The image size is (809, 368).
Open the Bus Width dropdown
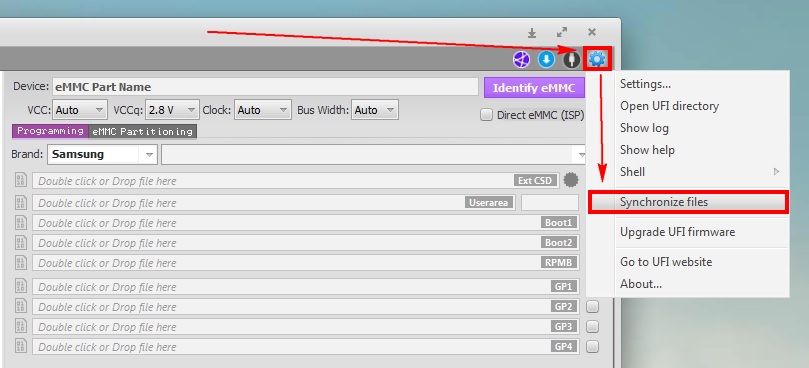375,110
